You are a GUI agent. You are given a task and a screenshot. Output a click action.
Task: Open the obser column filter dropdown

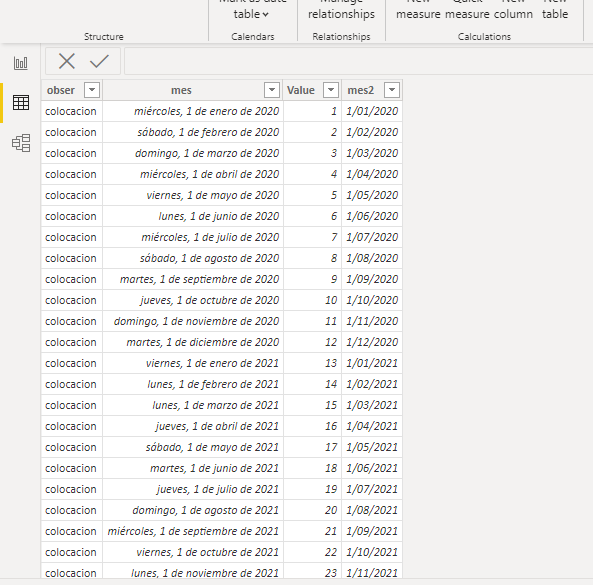pos(92,90)
